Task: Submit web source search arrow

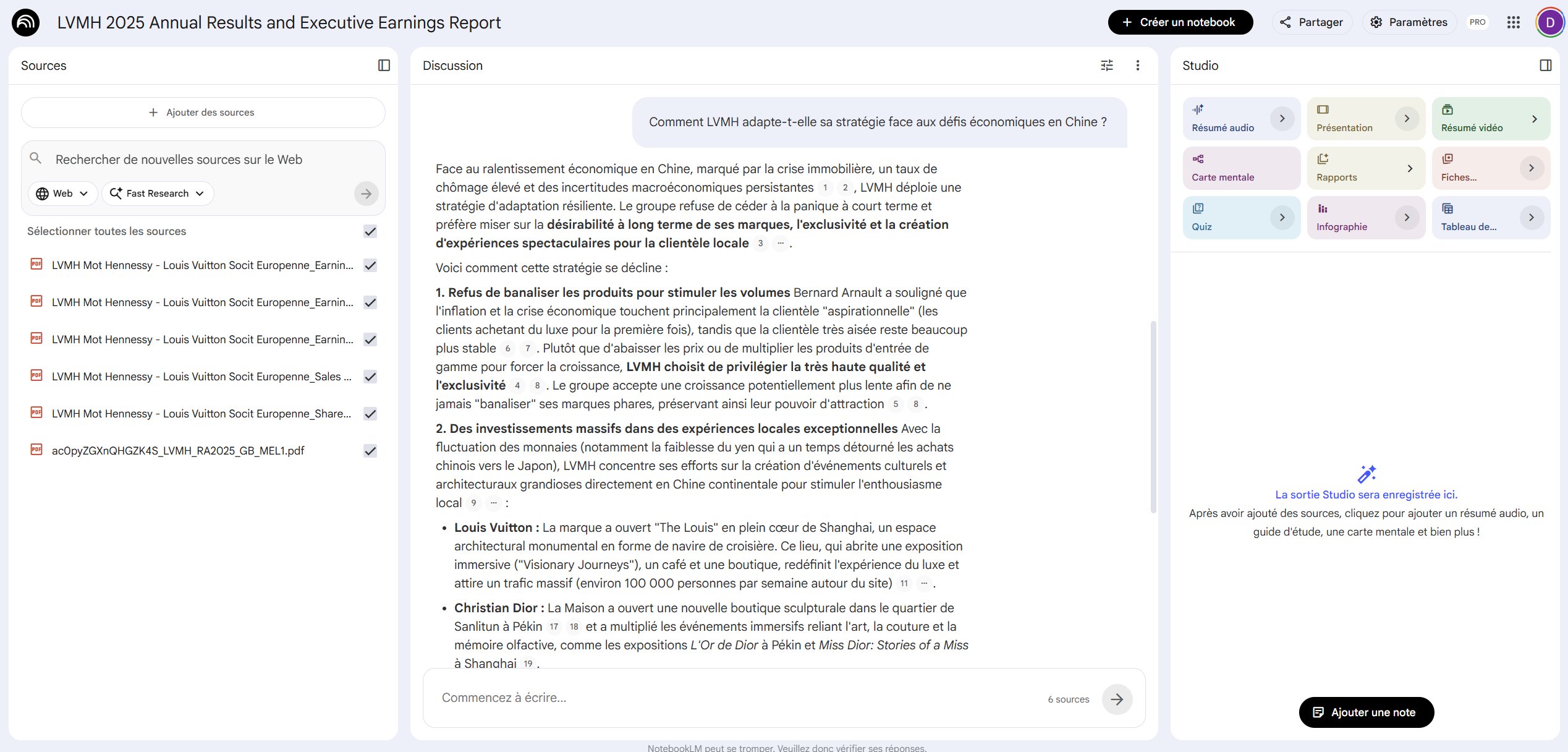Action: click(367, 194)
